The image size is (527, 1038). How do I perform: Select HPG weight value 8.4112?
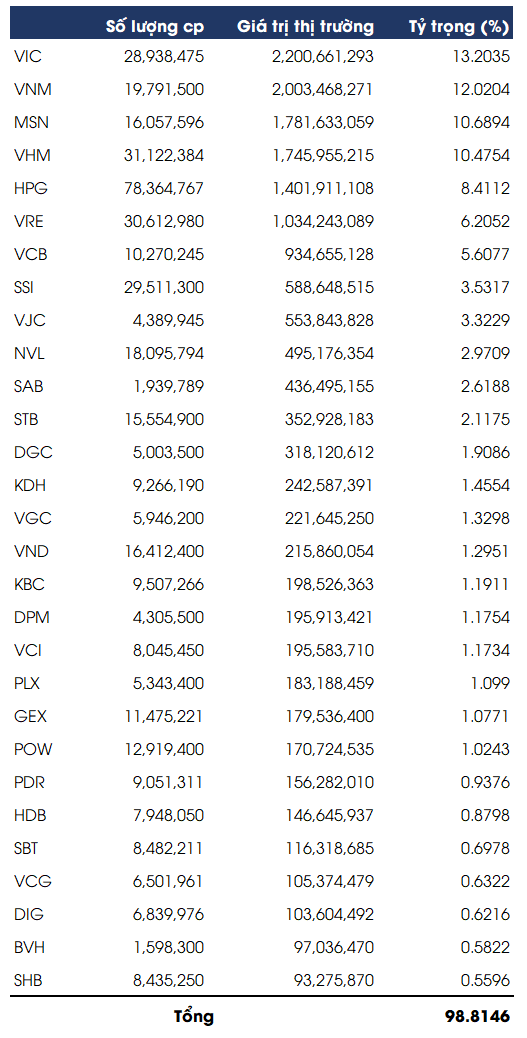coord(486,189)
